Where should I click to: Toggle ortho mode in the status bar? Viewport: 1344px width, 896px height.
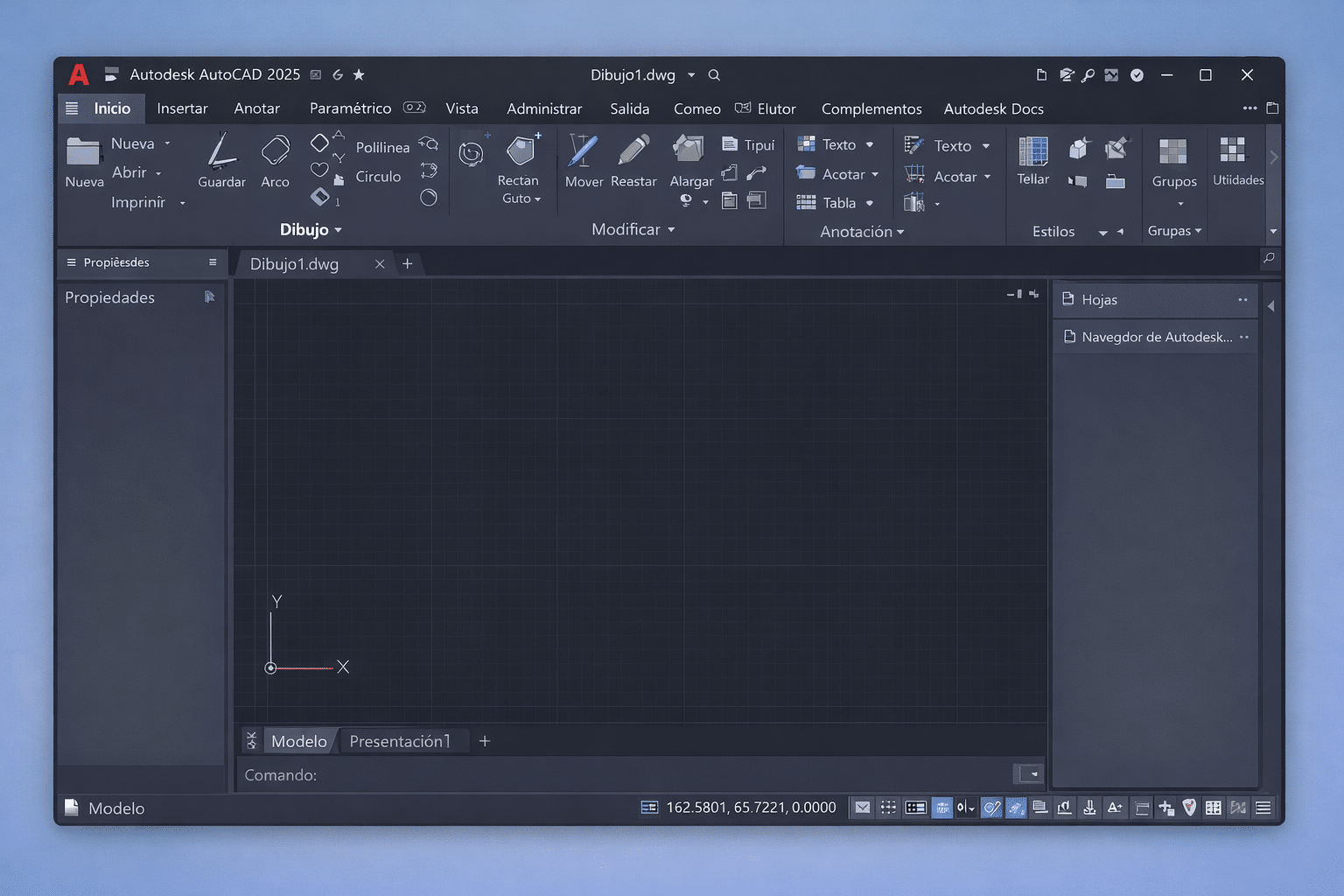coord(941,807)
